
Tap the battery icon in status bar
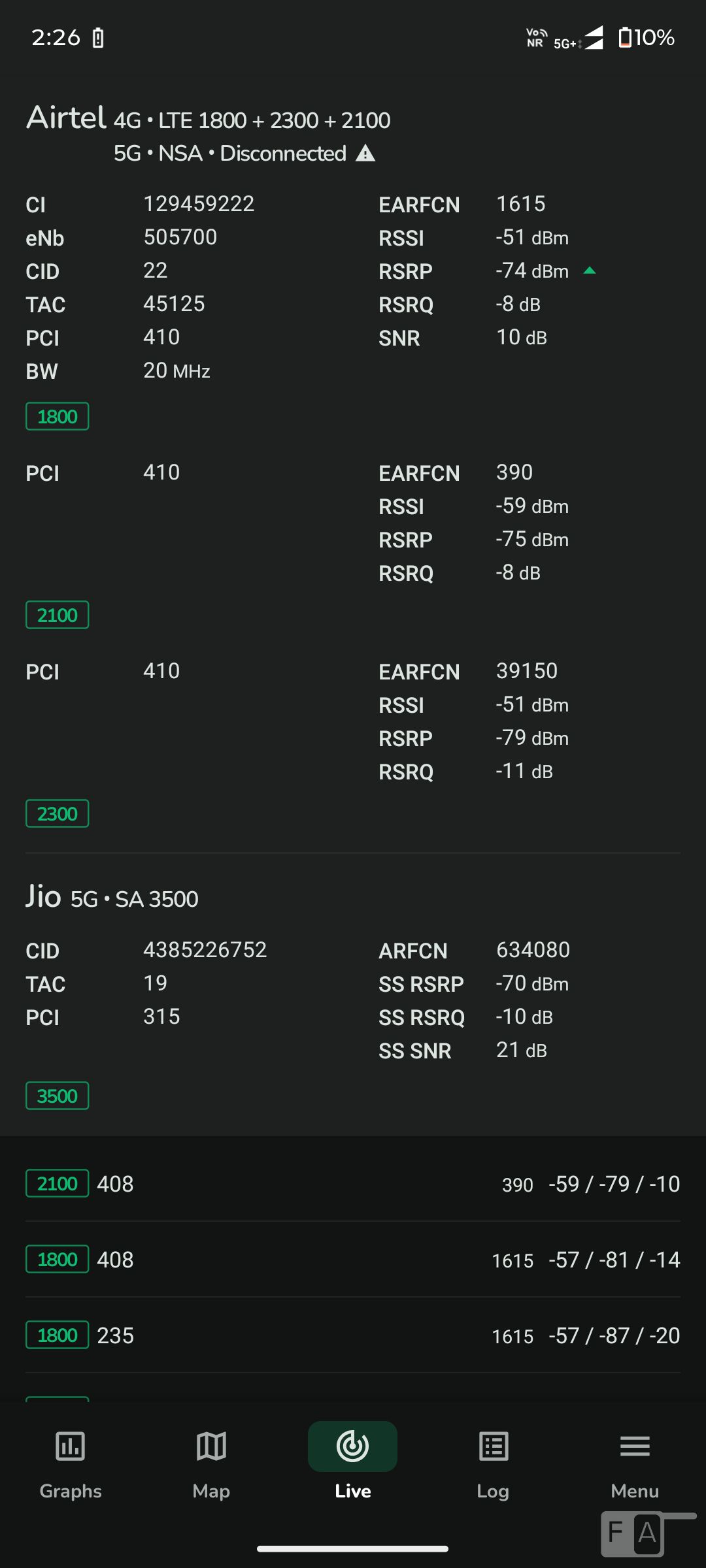pos(626,37)
